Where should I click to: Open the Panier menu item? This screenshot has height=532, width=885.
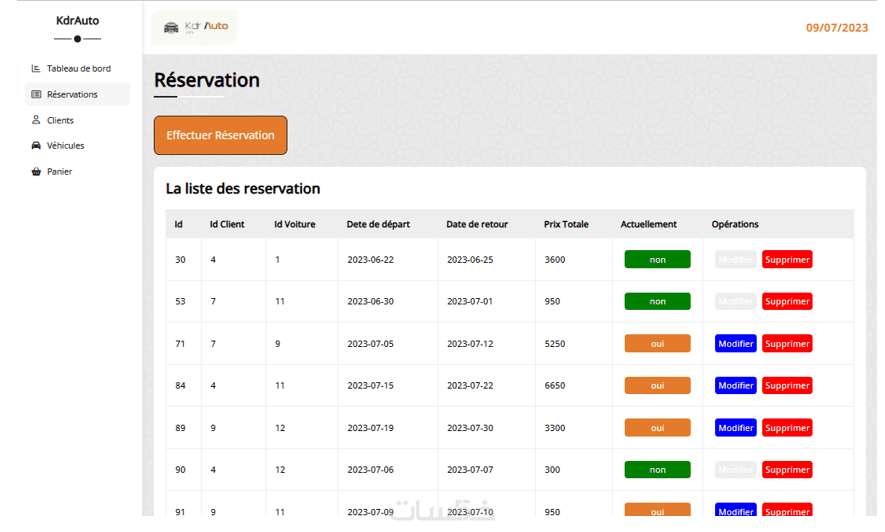(59, 172)
